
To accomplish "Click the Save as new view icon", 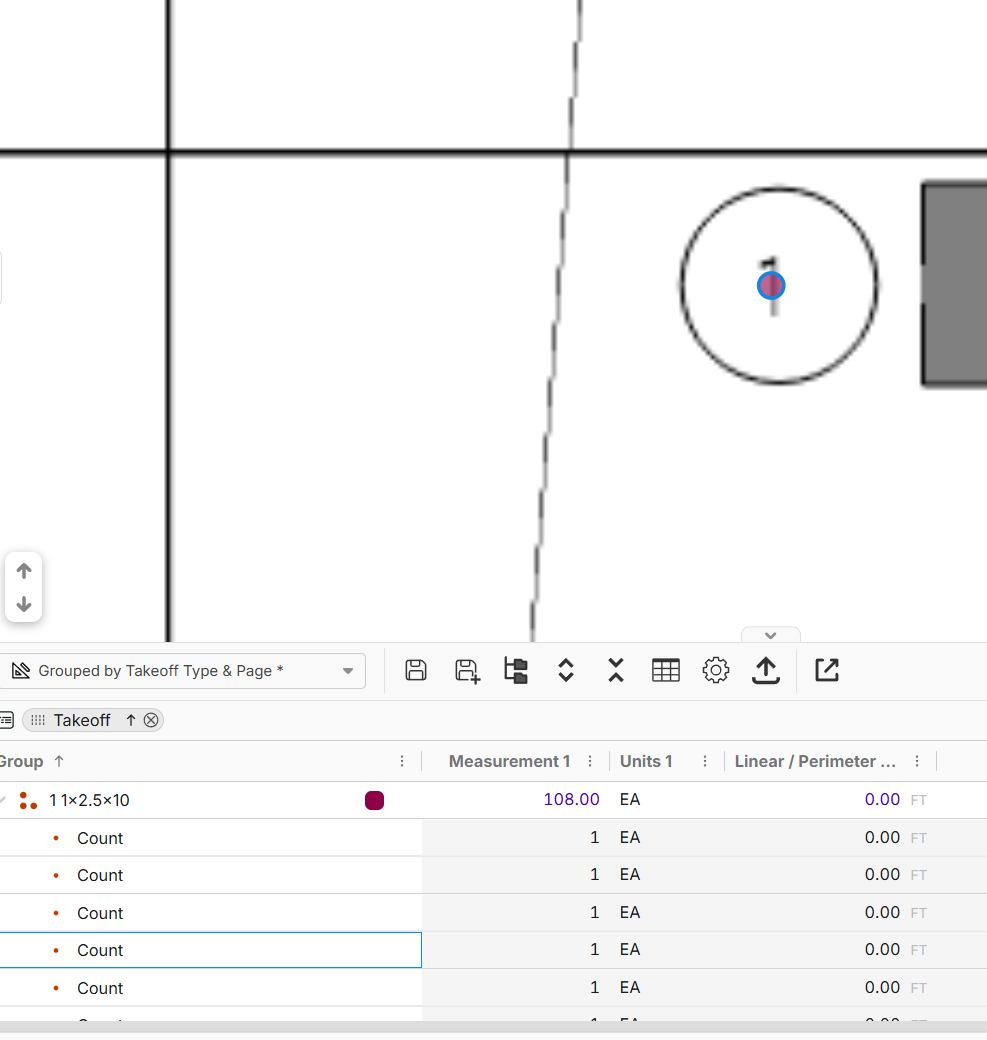I will 467,671.
